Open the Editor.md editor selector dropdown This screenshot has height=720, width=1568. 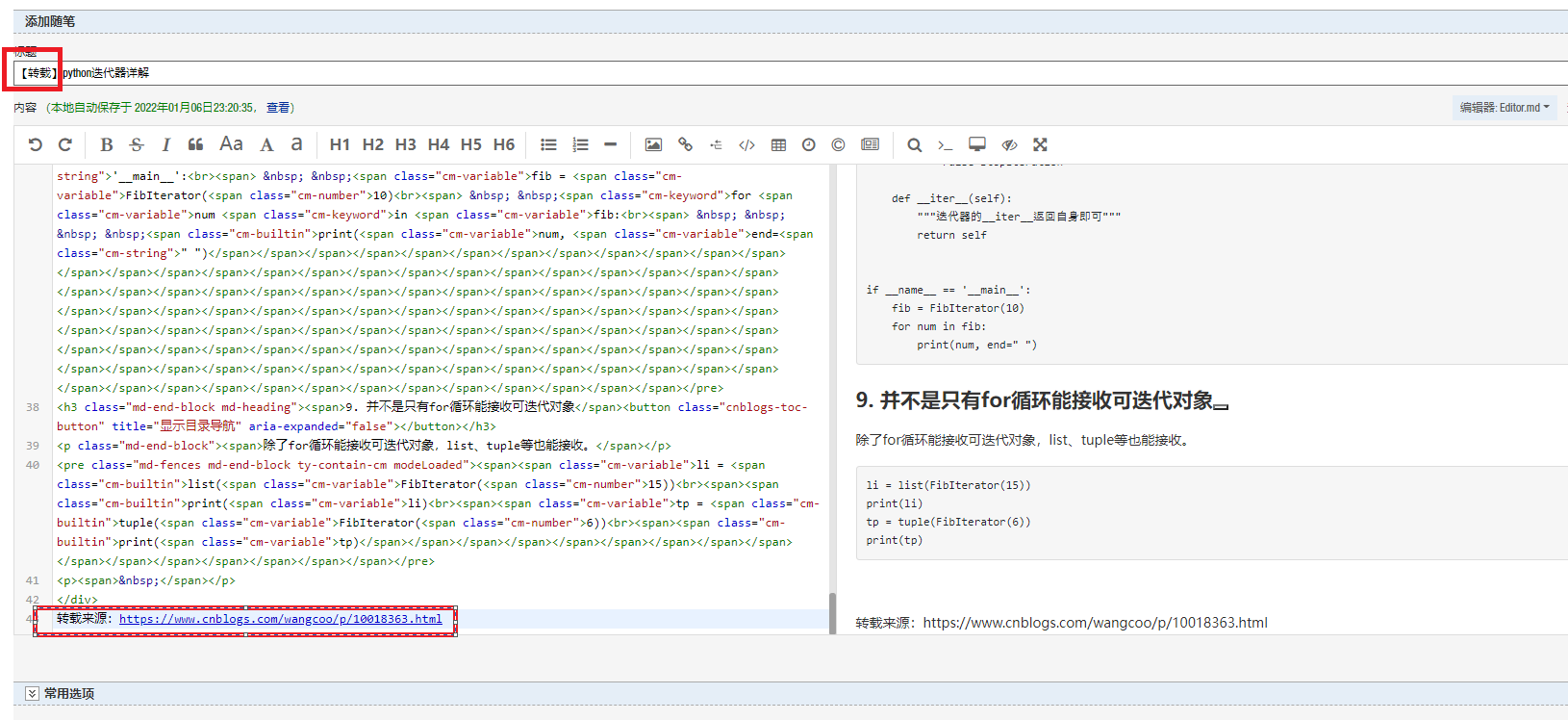[x=1505, y=108]
